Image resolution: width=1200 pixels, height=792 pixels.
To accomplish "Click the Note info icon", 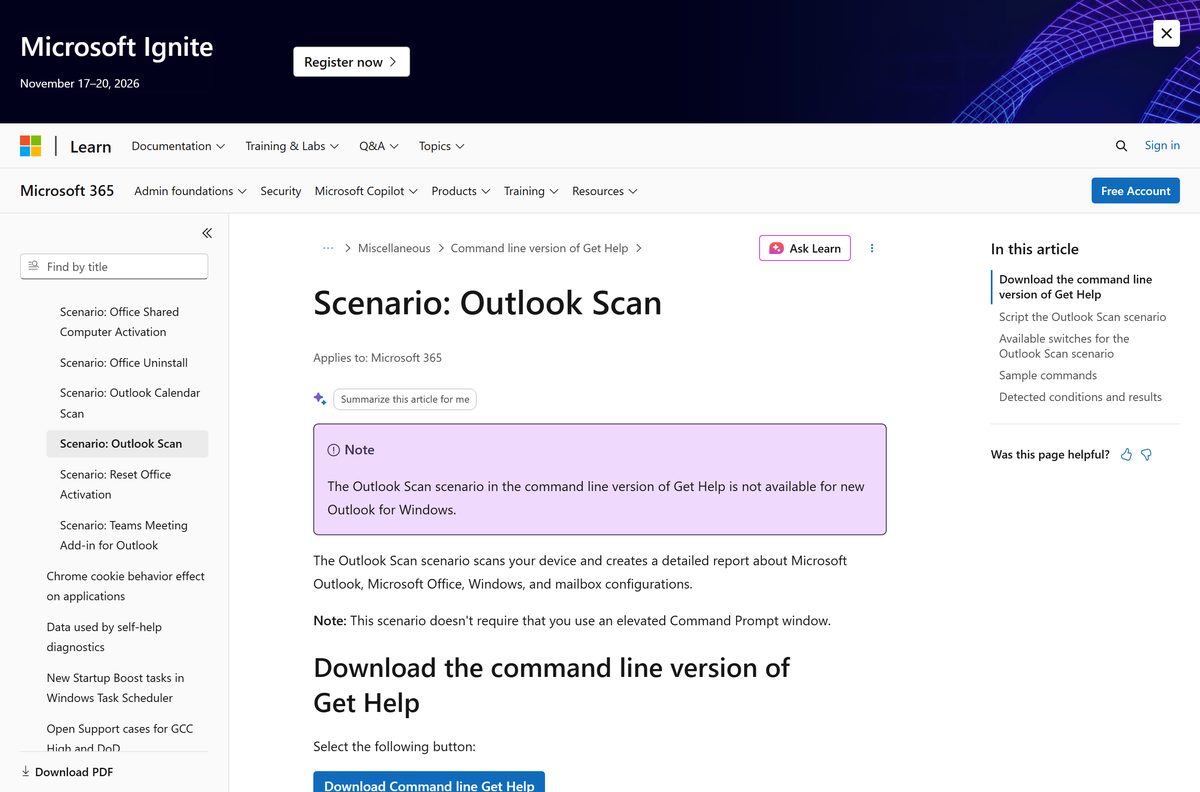I will point(334,450).
